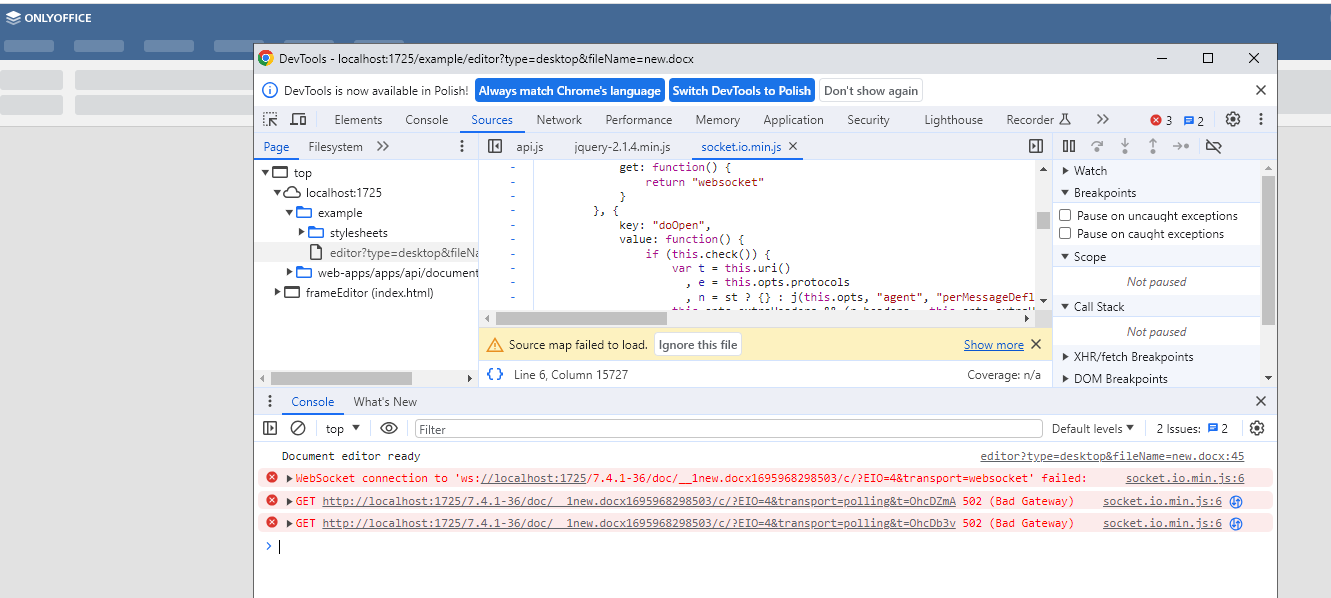Image resolution: width=1331 pixels, height=598 pixels.
Task: Click the pause script execution icon
Action: pyautogui.click(x=1069, y=146)
